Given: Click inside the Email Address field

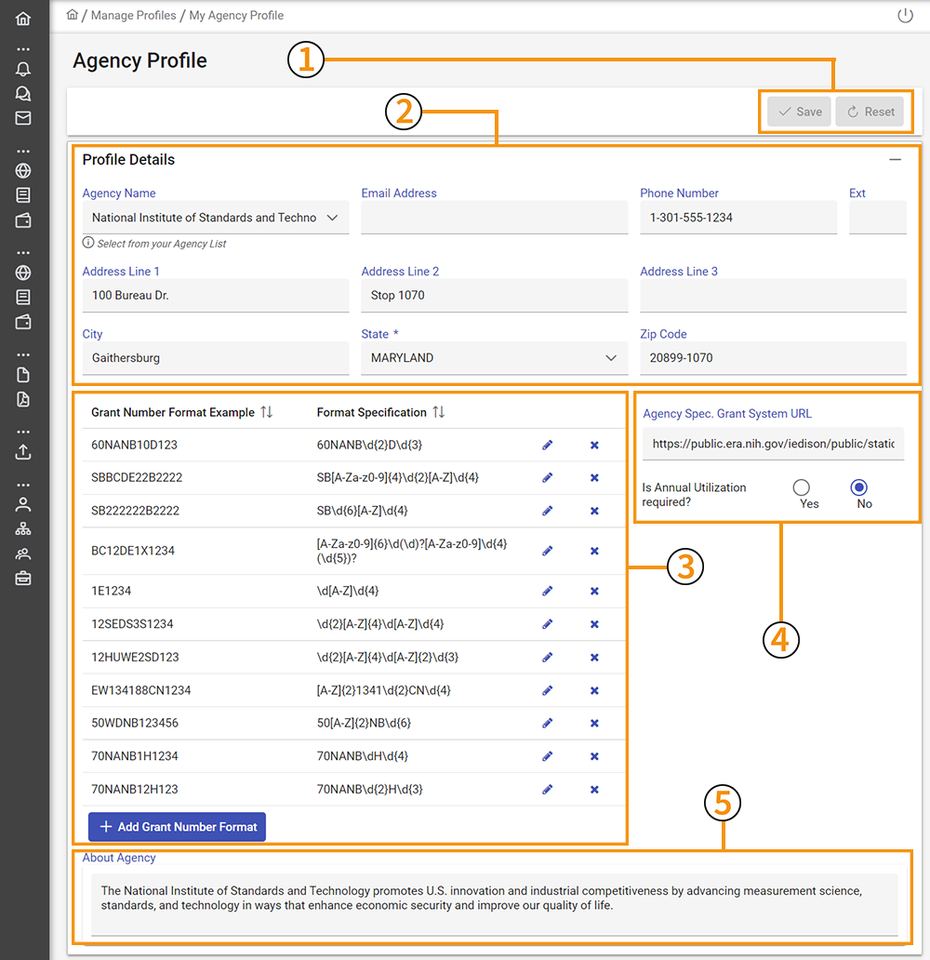Looking at the screenshot, I should point(494,217).
